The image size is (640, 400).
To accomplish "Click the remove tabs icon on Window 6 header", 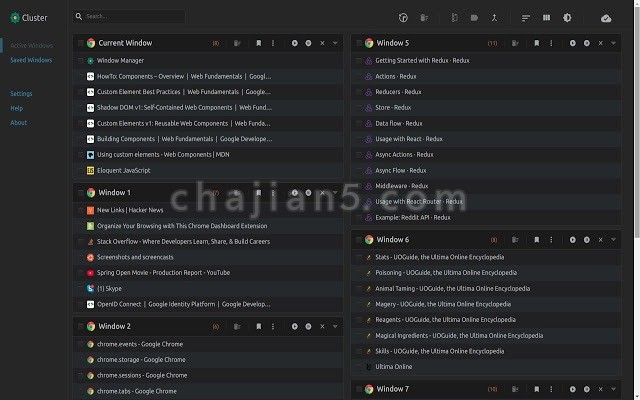I will click(515, 240).
